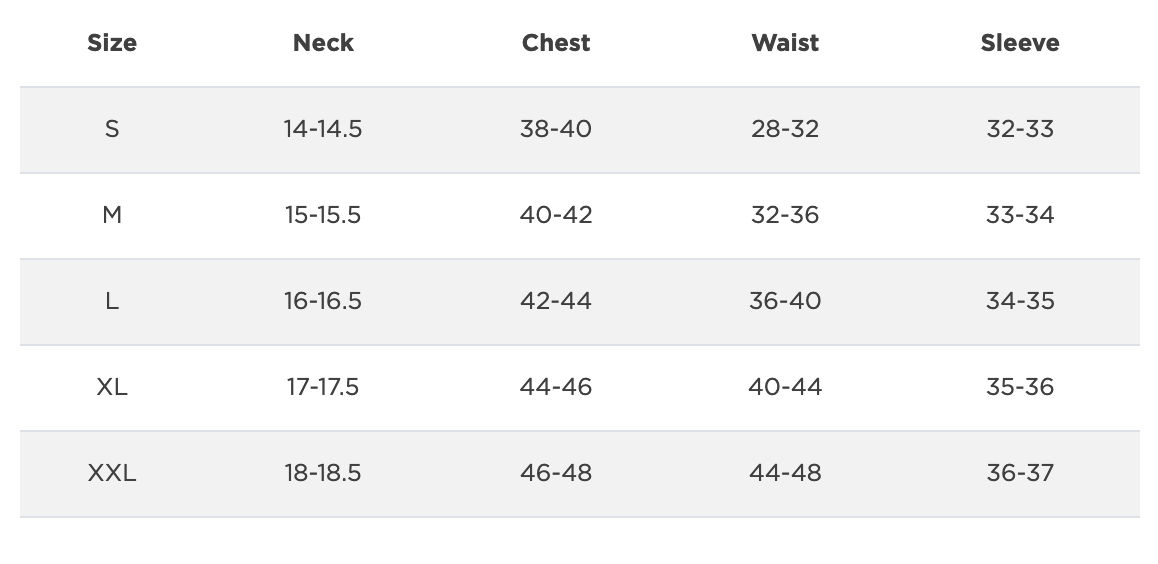Select chest measurement 40-42
This screenshot has width=1158, height=564.
pyautogui.click(x=556, y=215)
